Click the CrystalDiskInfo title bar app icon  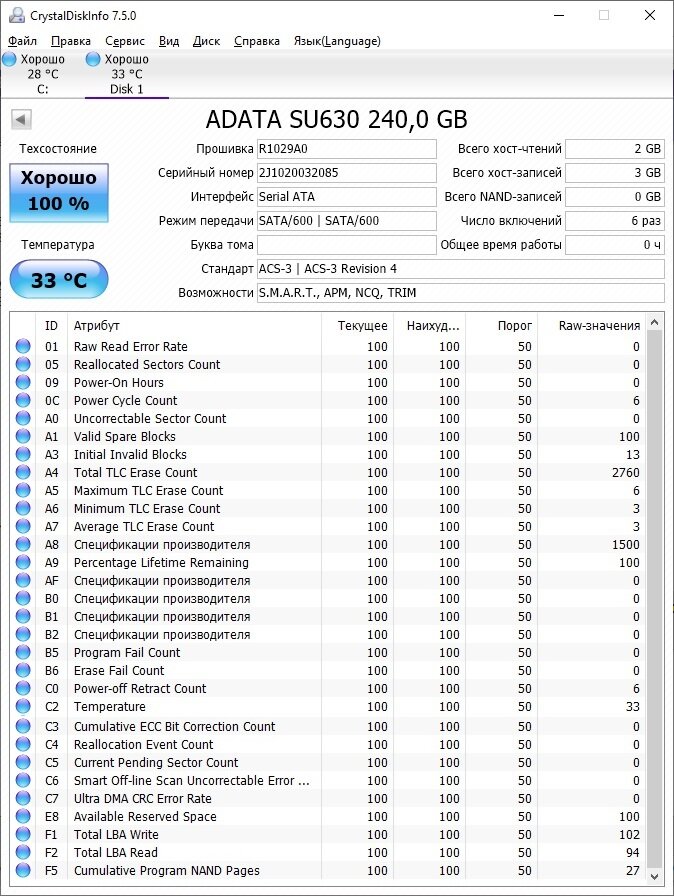point(17,15)
